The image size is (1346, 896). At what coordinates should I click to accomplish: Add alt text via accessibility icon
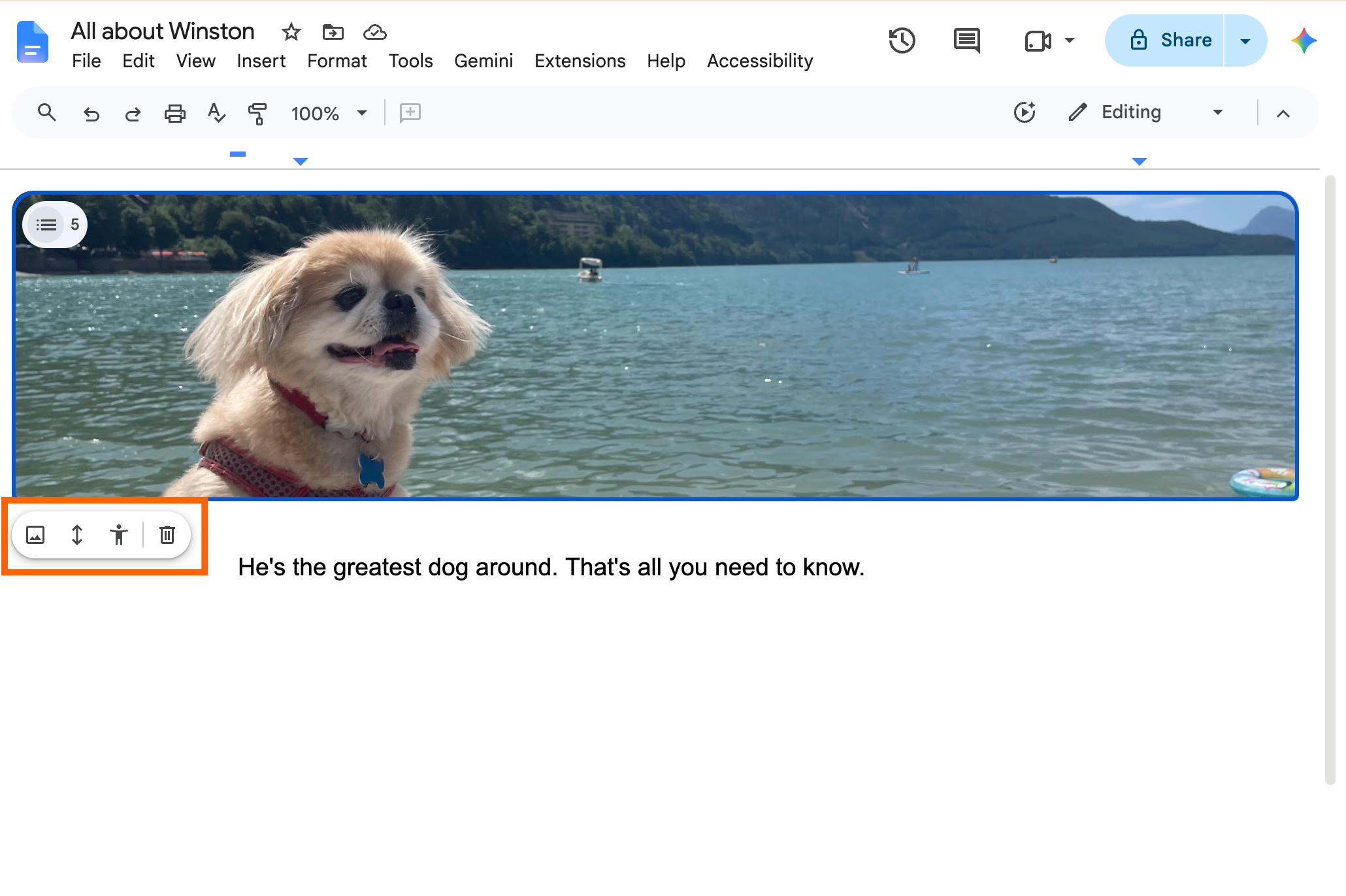119,535
